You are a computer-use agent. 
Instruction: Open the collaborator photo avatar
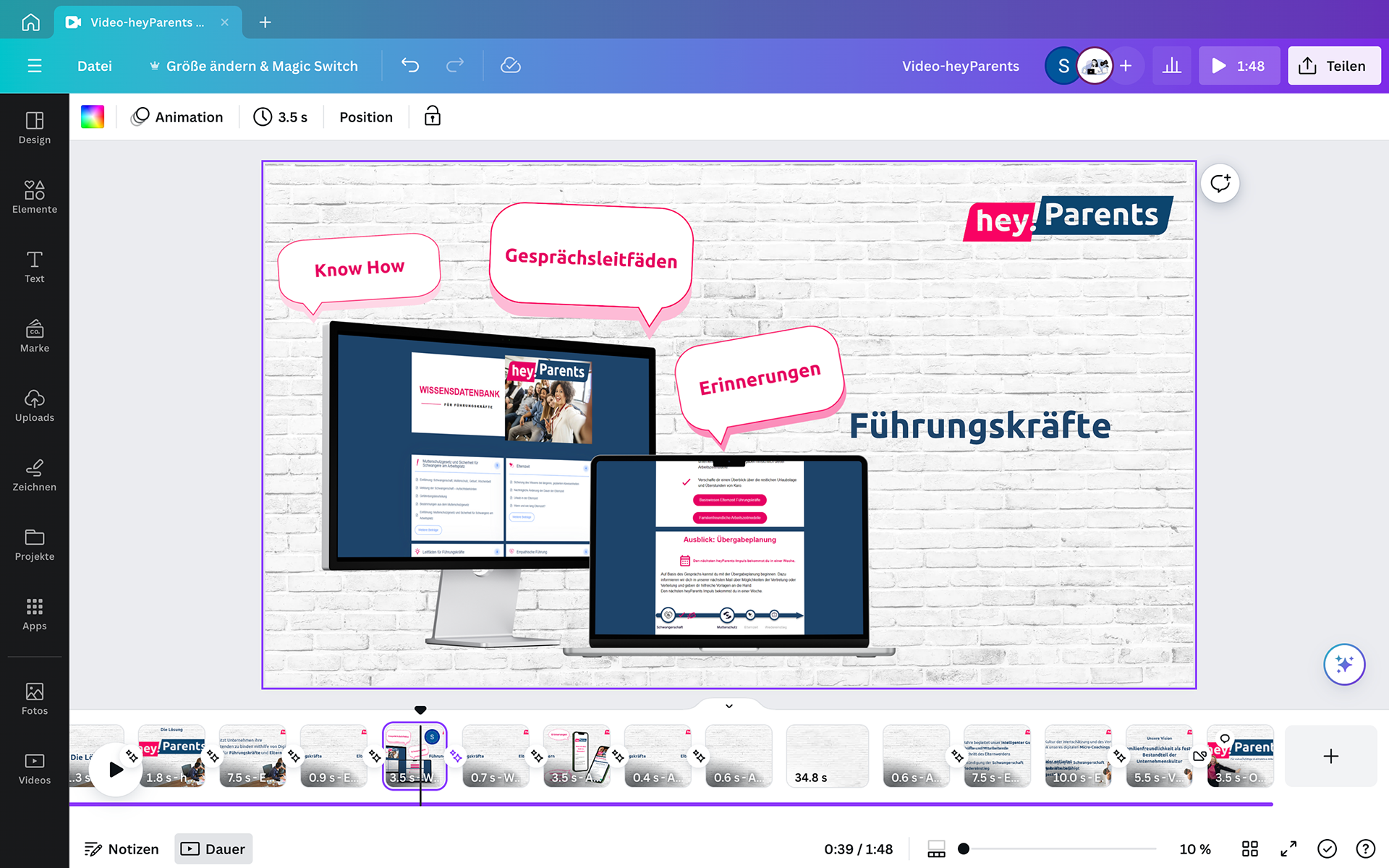pos(1095,66)
